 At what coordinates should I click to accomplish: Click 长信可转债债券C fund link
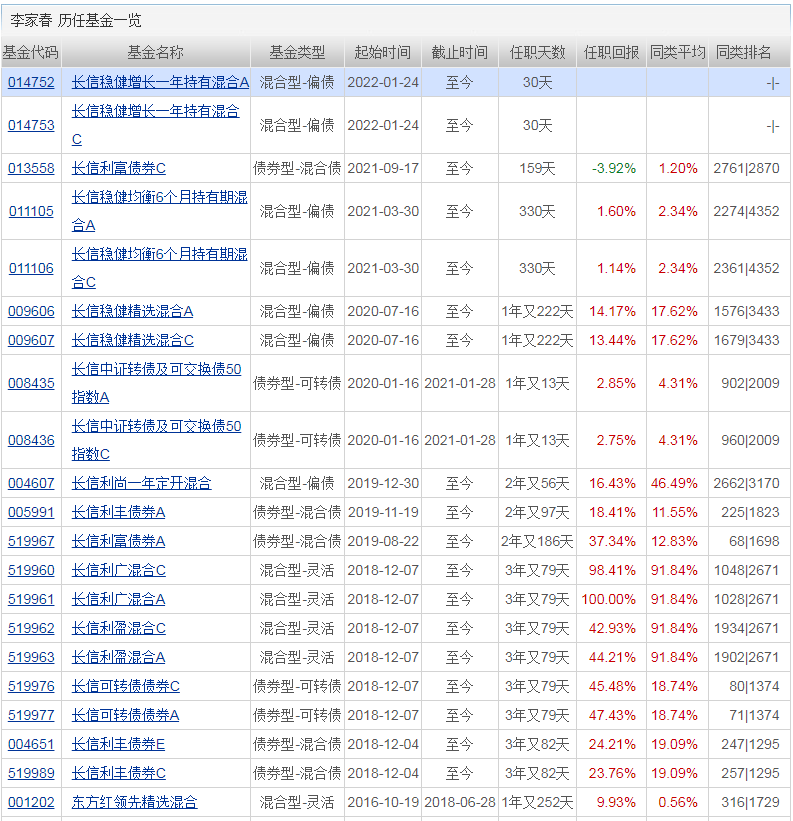coord(125,686)
